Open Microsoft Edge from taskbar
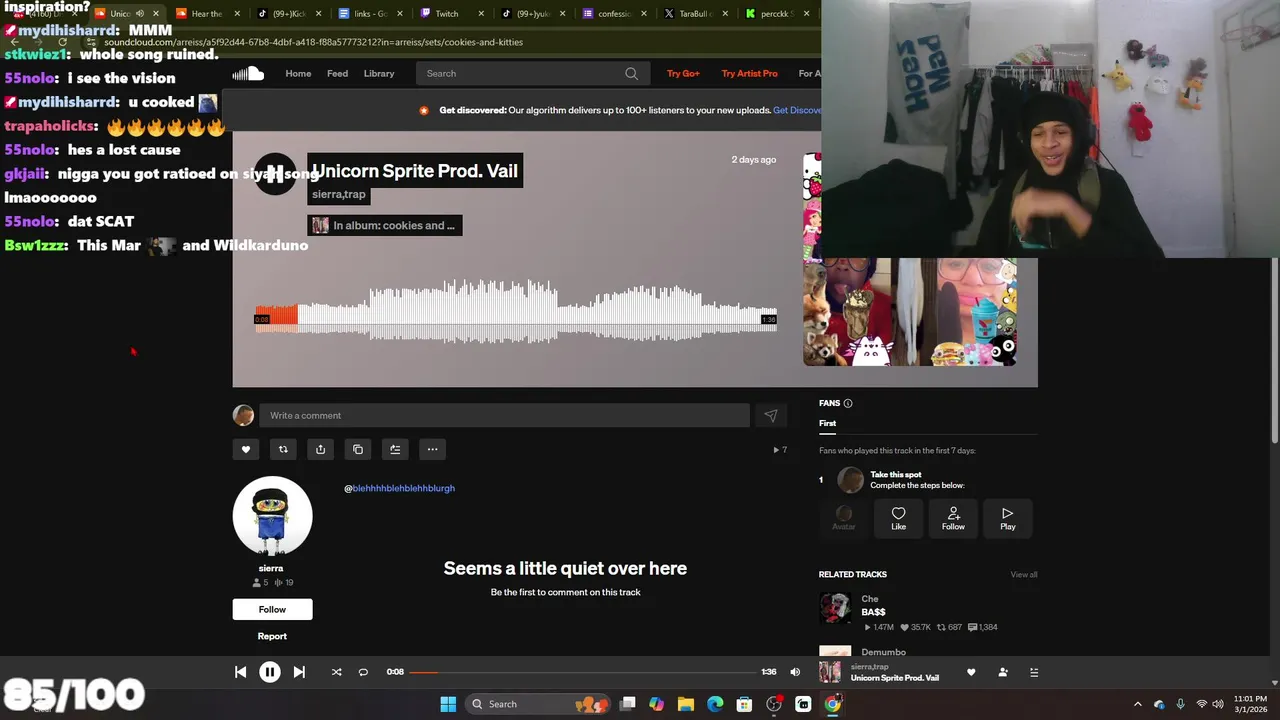Screen dimensions: 1280x720 [x=715, y=704]
